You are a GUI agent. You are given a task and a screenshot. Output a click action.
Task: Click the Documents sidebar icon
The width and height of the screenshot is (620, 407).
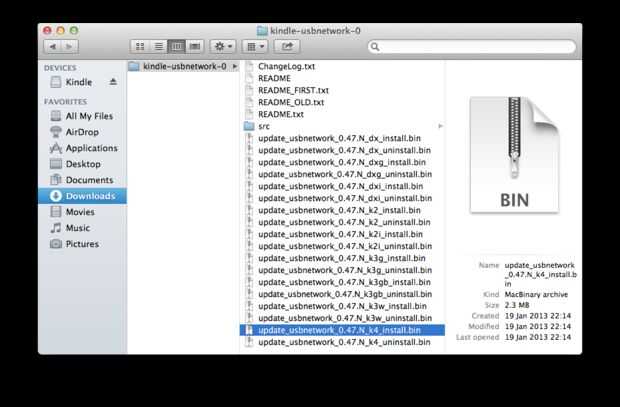point(56,180)
